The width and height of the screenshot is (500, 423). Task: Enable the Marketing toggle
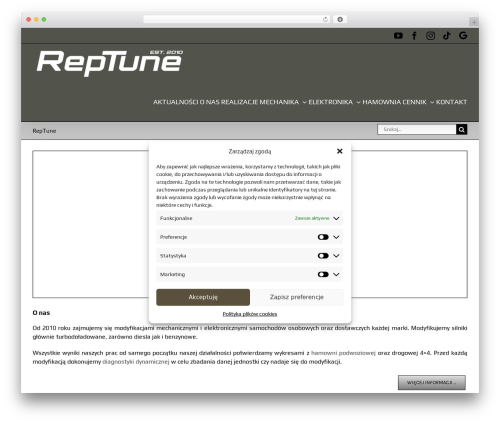[x=323, y=274]
